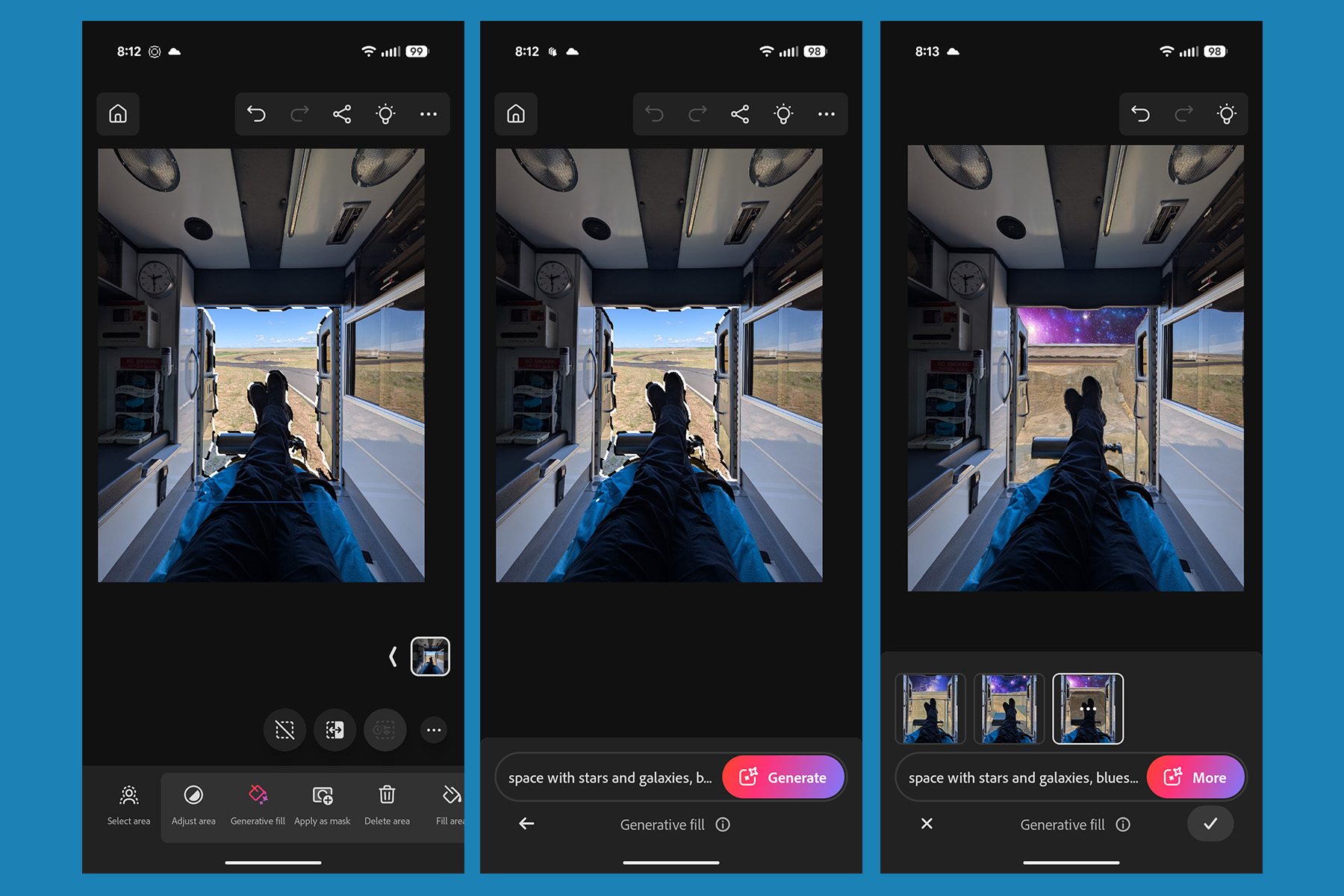Viewport: 1344px width, 896px height.
Task: Click the More button to generate more variations
Action: [1195, 777]
